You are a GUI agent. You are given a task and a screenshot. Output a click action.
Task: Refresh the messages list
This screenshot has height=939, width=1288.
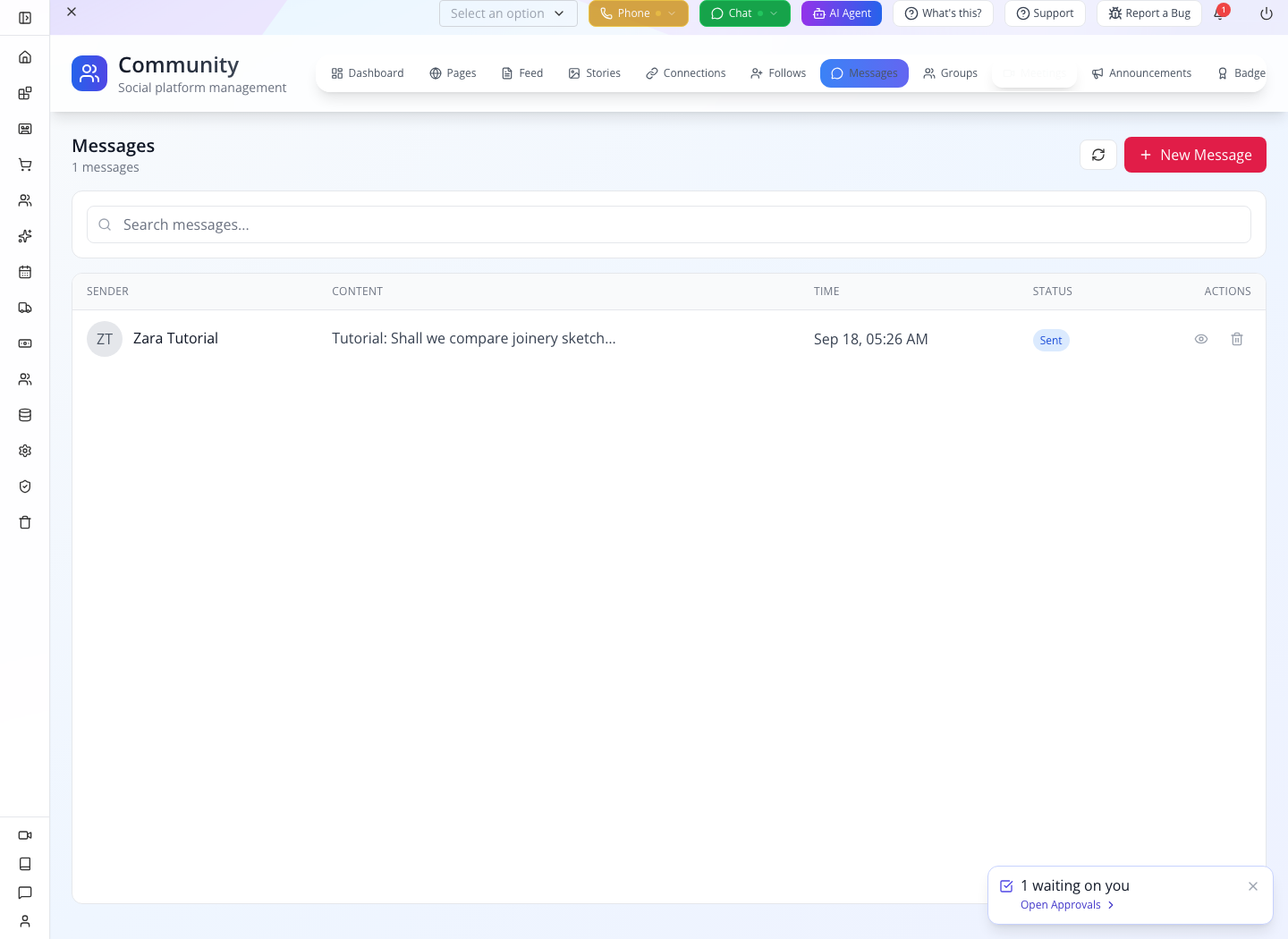tap(1098, 155)
